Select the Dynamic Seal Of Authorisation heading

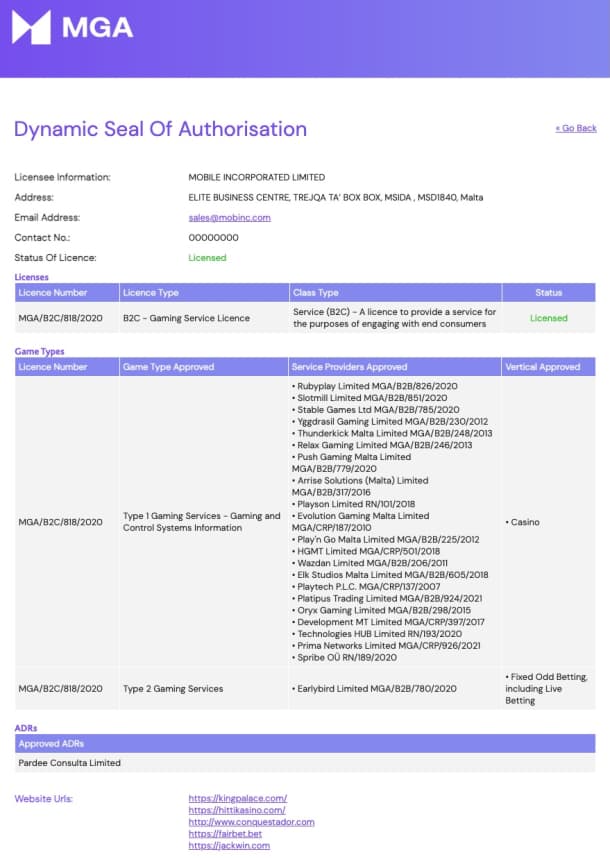pos(161,129)
